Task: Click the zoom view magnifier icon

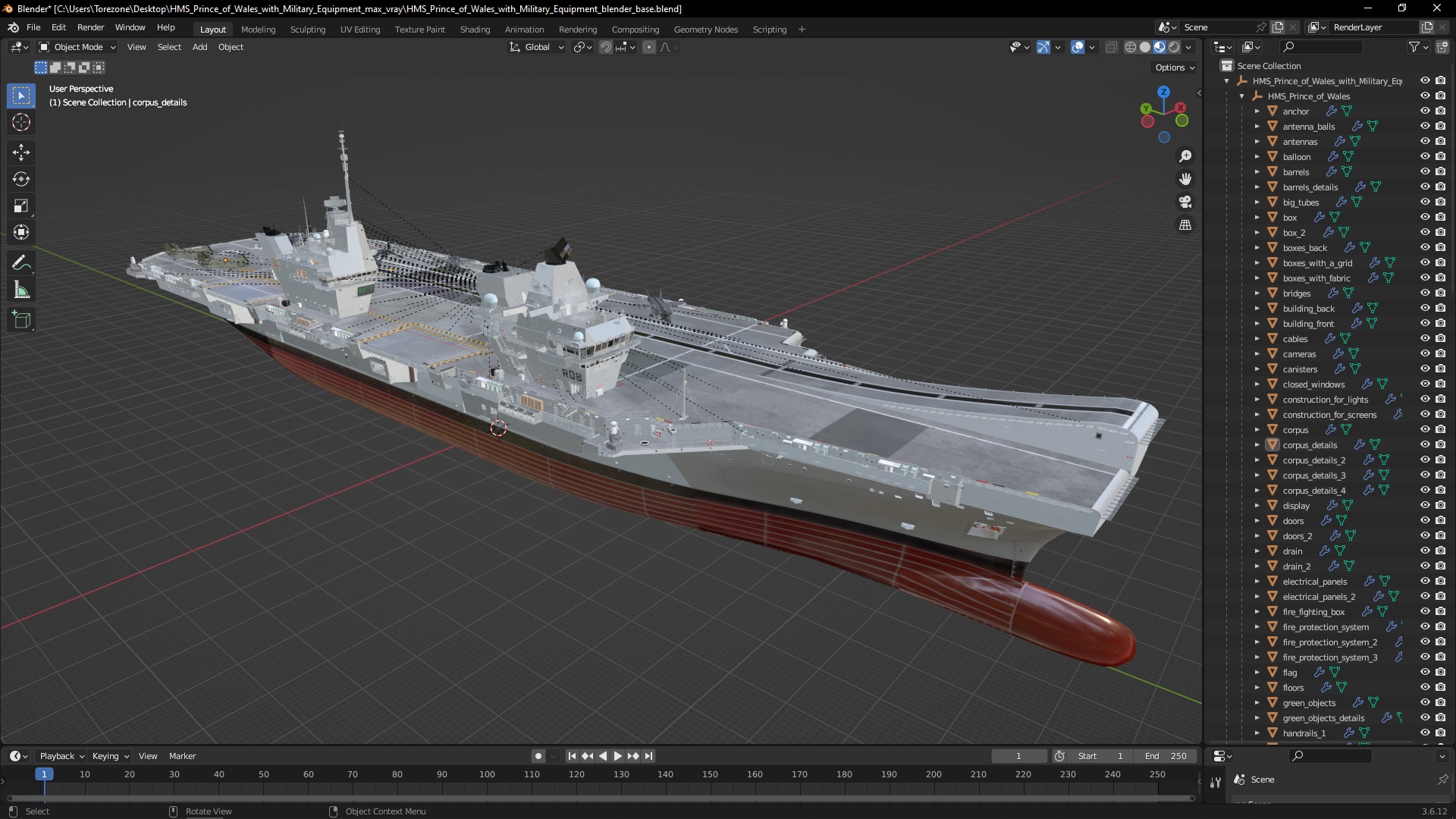Action: pos(1185,156)
